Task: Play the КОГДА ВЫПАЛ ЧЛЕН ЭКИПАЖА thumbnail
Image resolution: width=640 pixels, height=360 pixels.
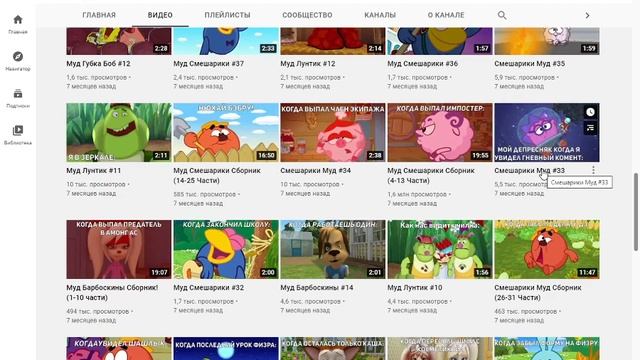Action: [333, 132]
